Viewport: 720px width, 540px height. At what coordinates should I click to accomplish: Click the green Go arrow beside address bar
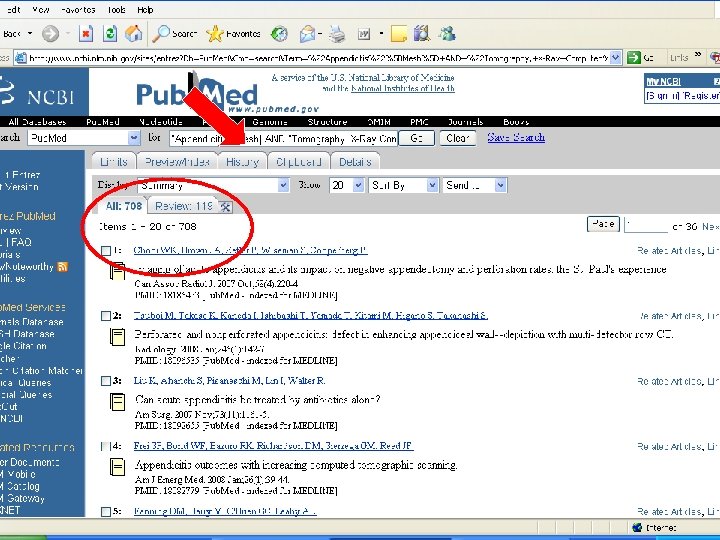[x=634, y=58]
